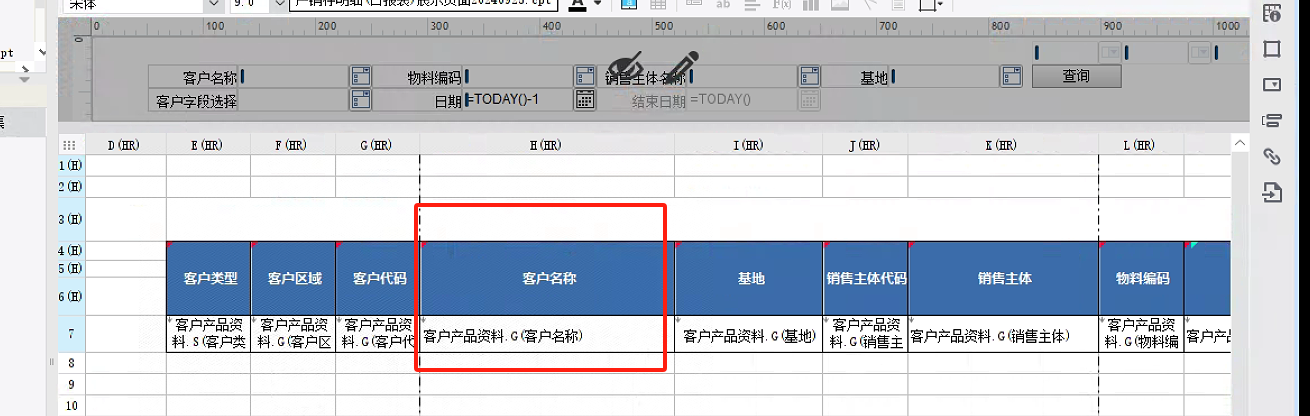Click into the 基地 parameter input field
Image resolution: width=1310 pixels, height=416 pixels.
point(946,77)
